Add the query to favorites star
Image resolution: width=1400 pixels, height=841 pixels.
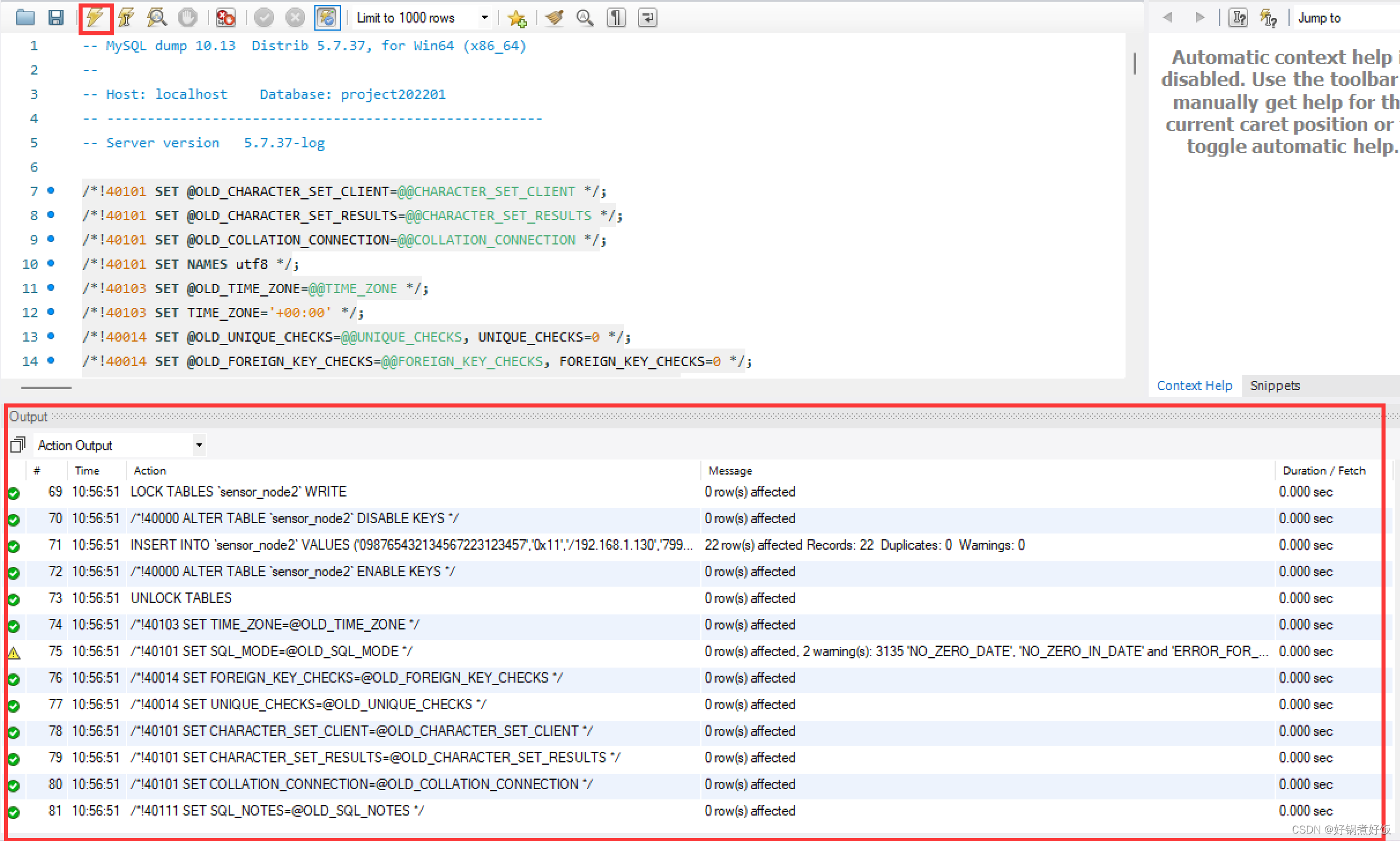click(x=517, y=18)
